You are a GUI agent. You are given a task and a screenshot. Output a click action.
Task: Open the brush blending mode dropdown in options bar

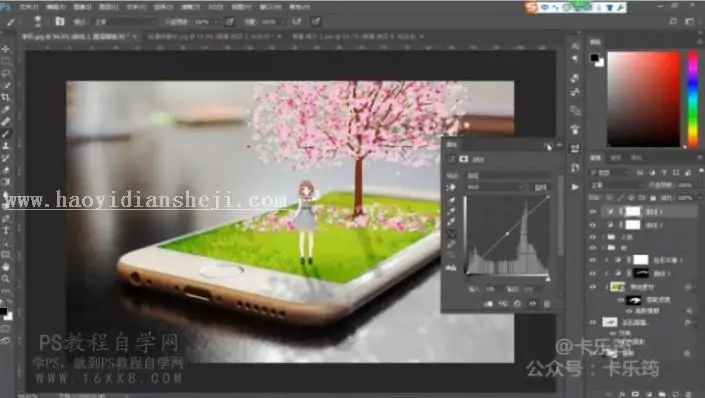(125, 22)
